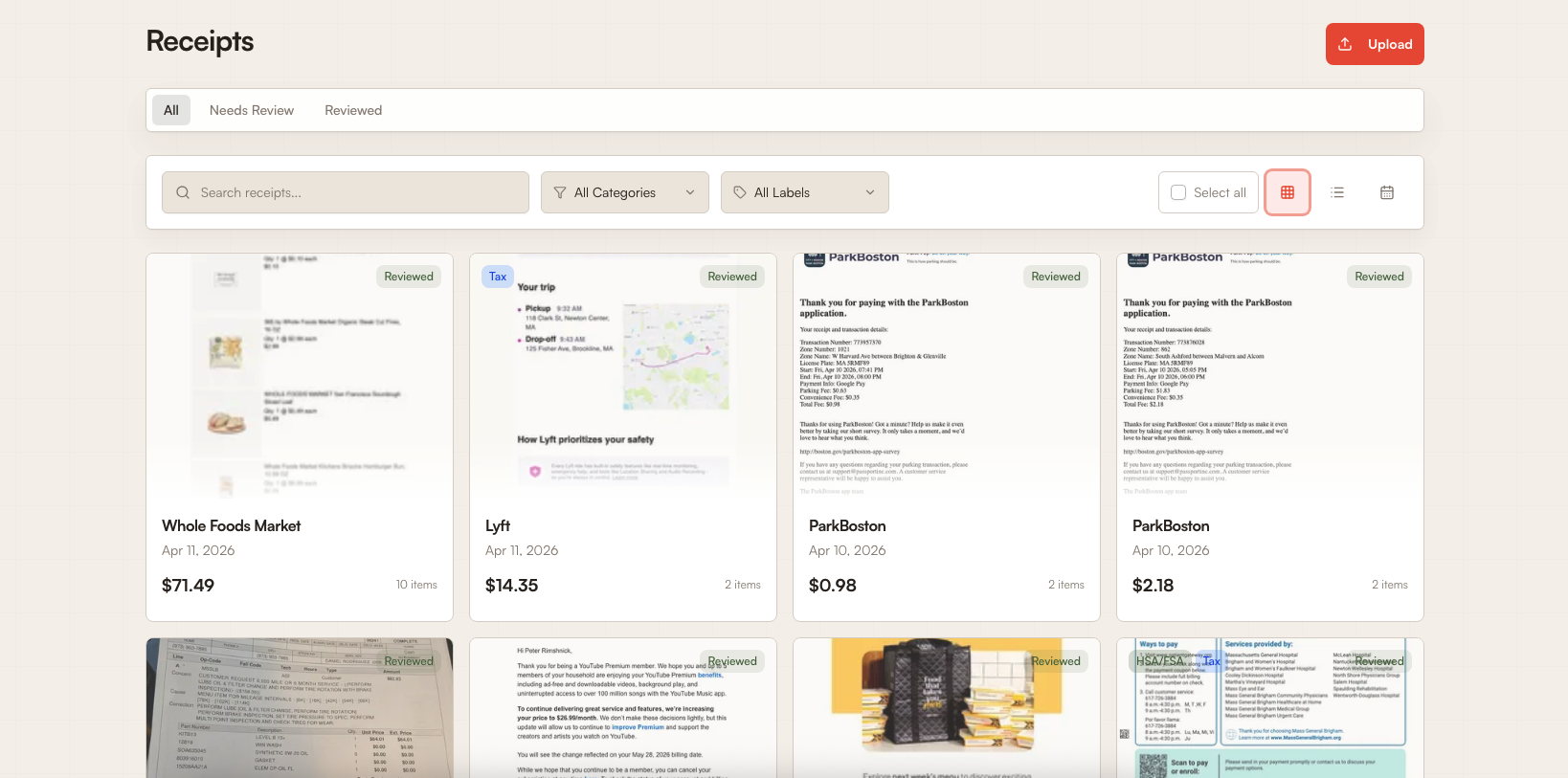This screenshot has width=1568, height=778.
Task: Open the ParkBoston $0.98 receipt
Action: 947,437
